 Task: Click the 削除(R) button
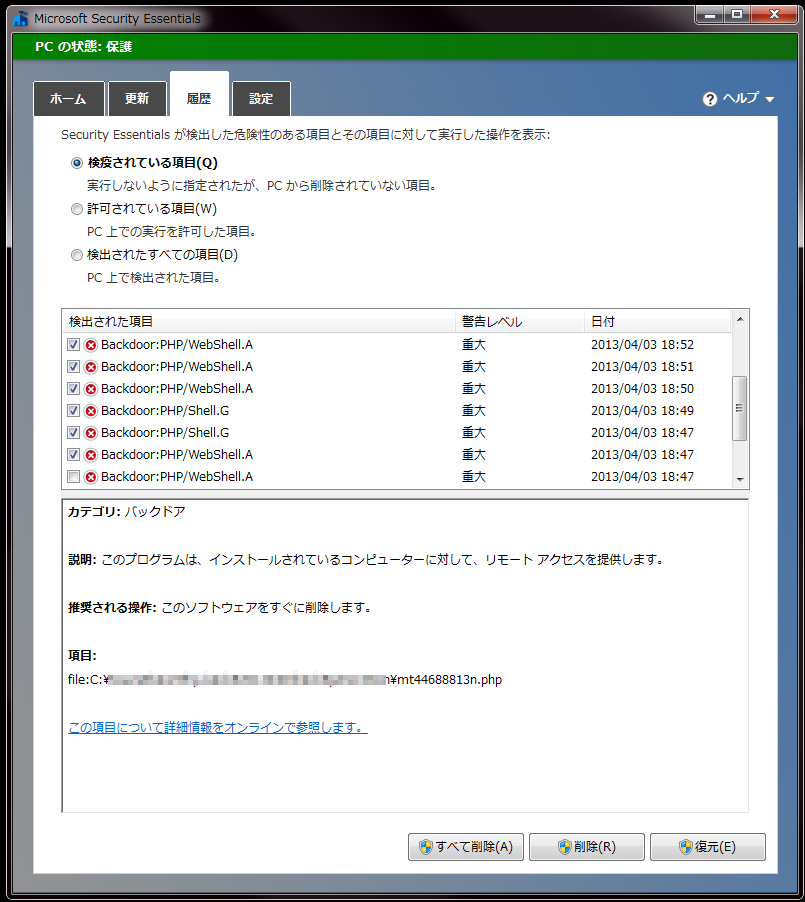(586, 847)
